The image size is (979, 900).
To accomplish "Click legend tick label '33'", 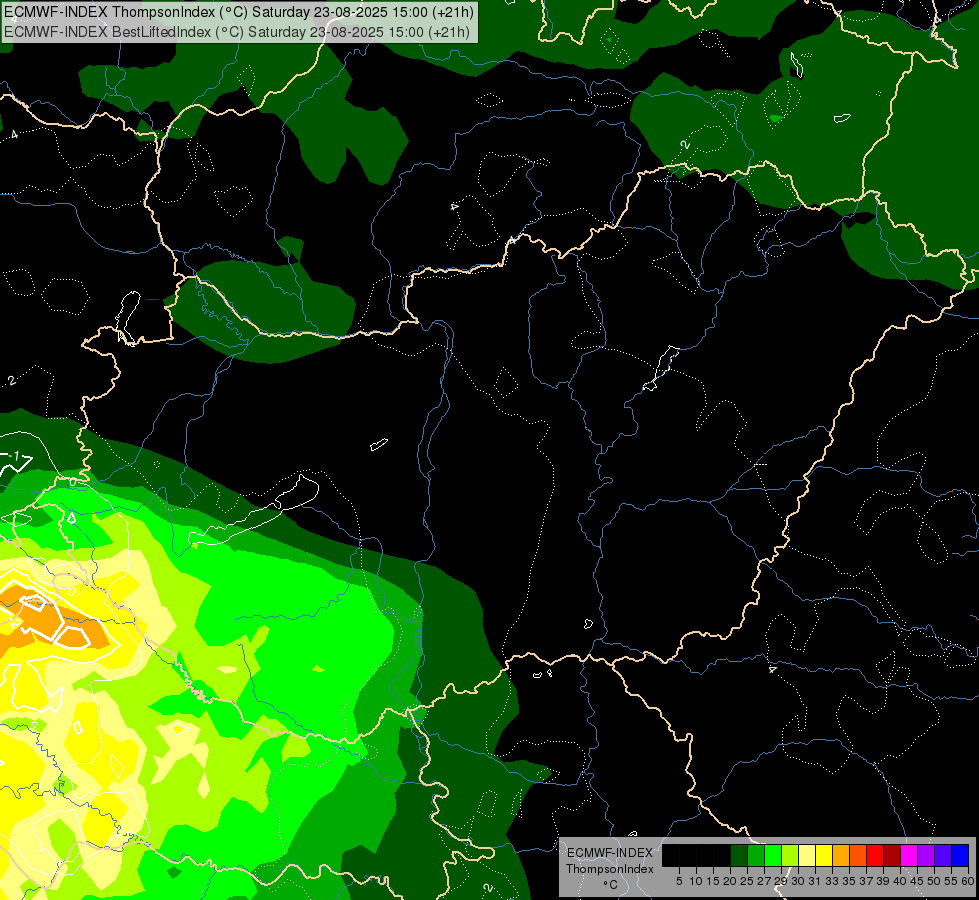I will [832, 881].
